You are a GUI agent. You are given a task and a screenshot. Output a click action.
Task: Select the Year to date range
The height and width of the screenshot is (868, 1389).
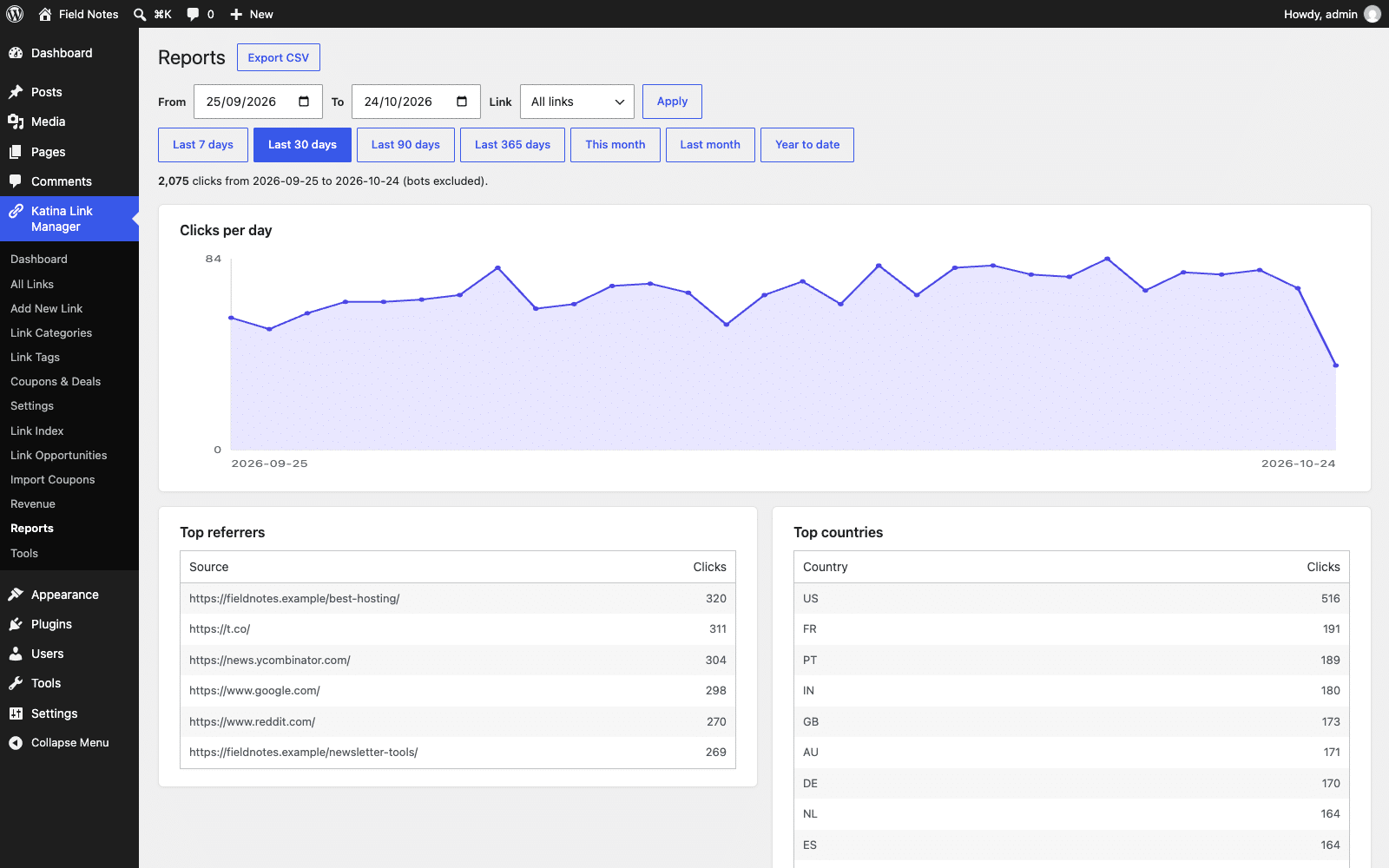[x=807, y=145]
